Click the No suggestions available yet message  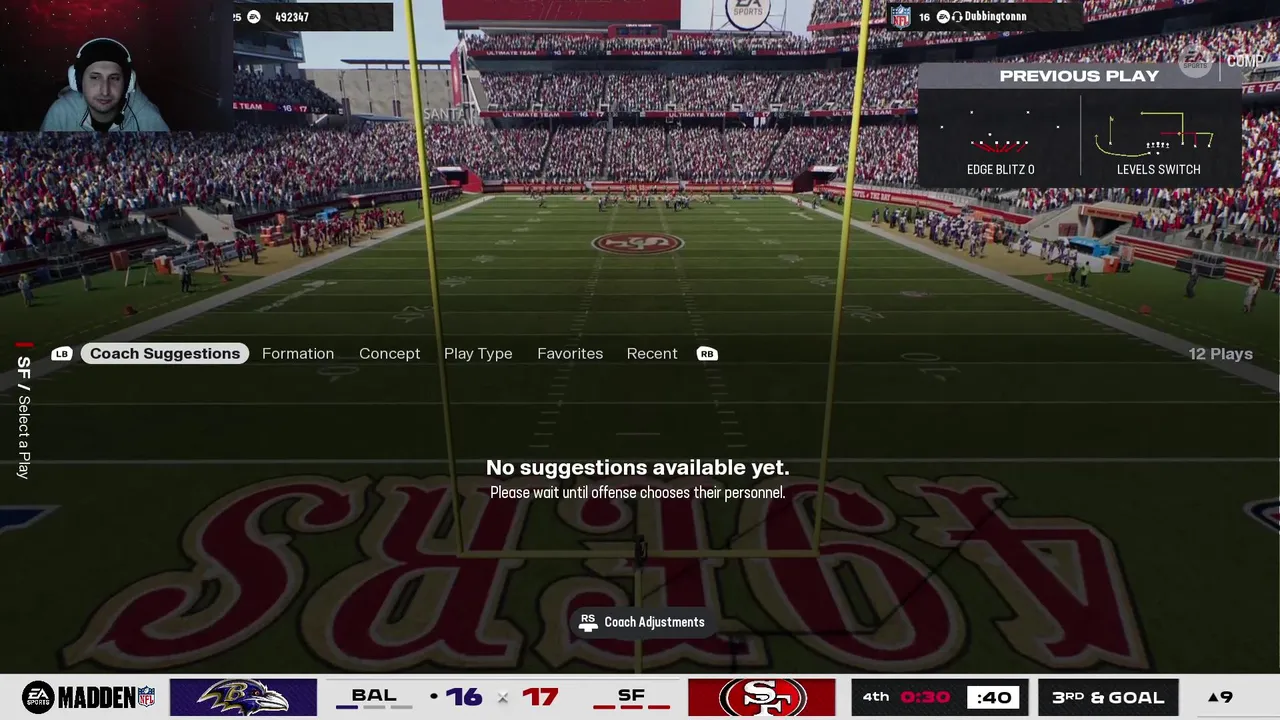tap(637, 468)
